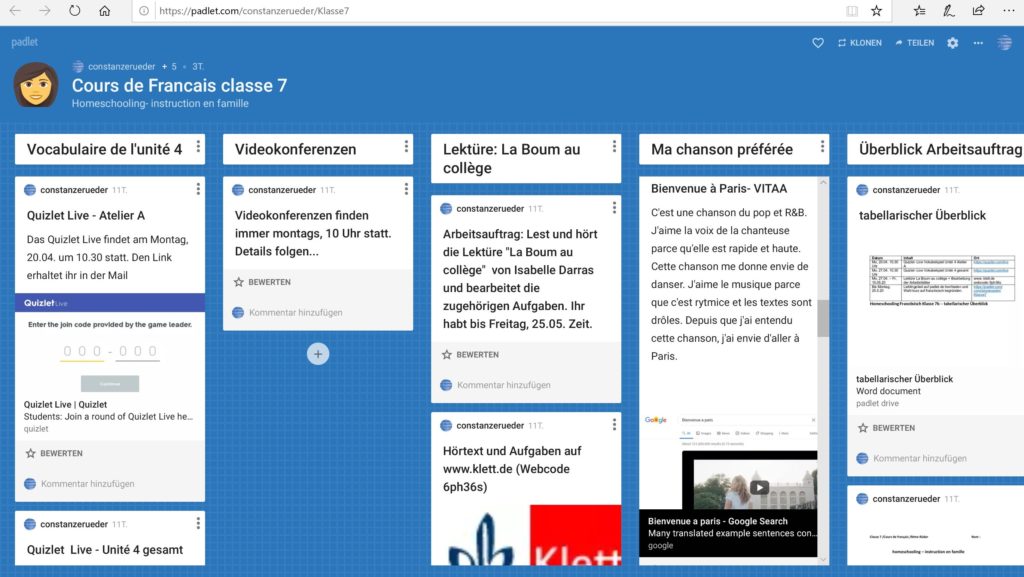Open options menu for Videokonferenzen column
This screenshot has width=1024, height=577.
(x=406, y=148)
